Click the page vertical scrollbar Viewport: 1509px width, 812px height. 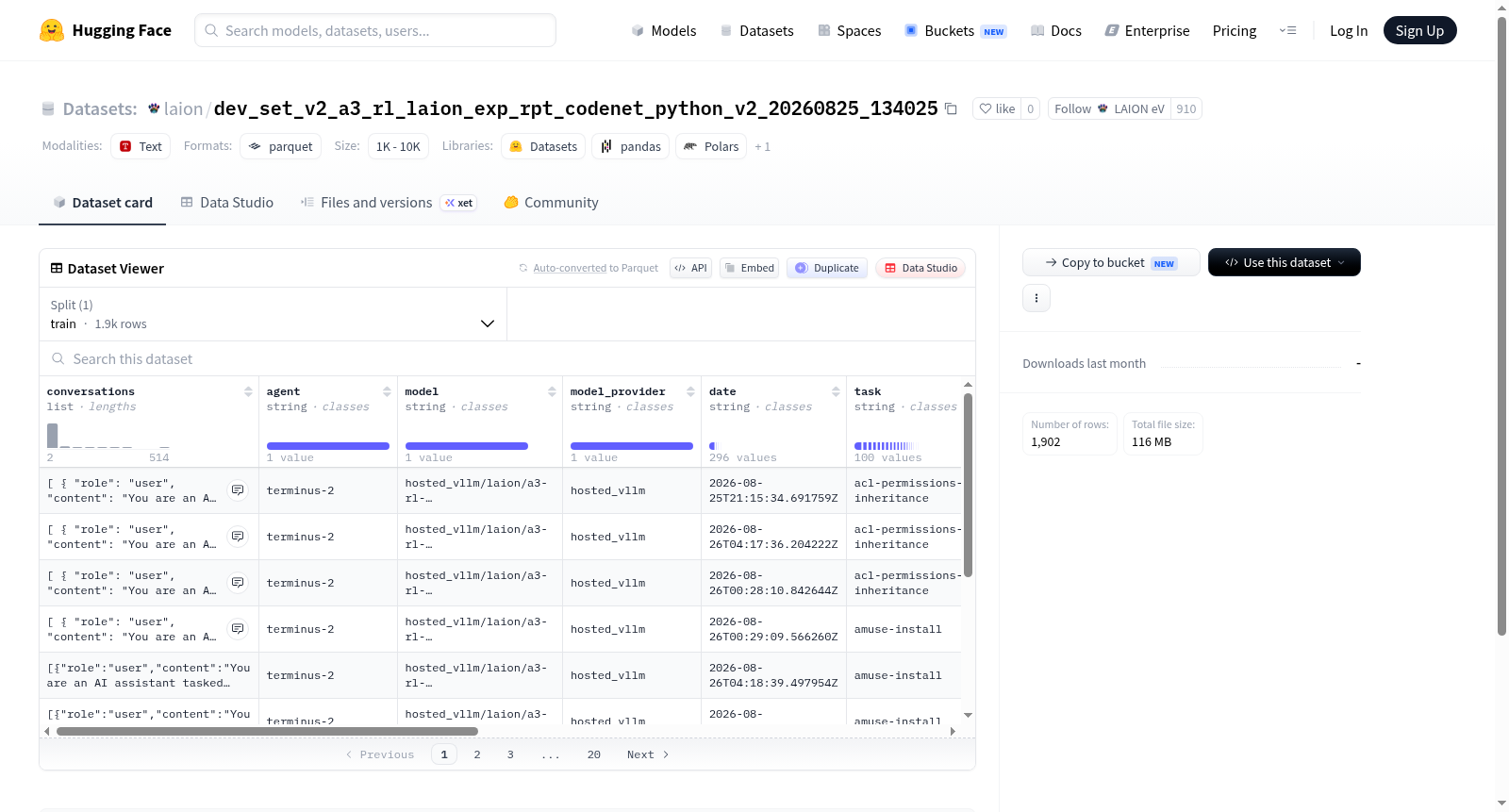coord(1501,326)
